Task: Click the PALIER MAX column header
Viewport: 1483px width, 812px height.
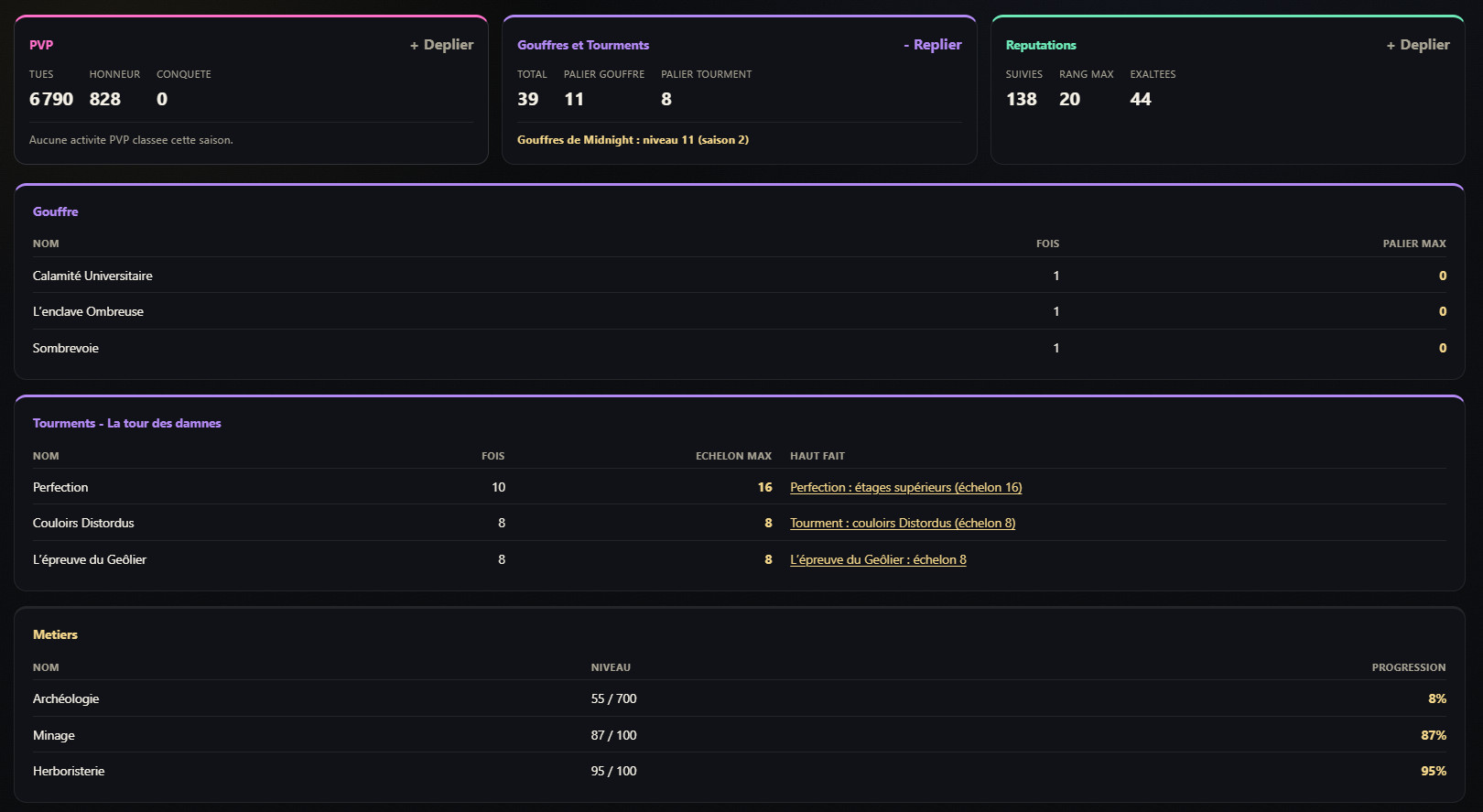Action: pos(1414,244)
